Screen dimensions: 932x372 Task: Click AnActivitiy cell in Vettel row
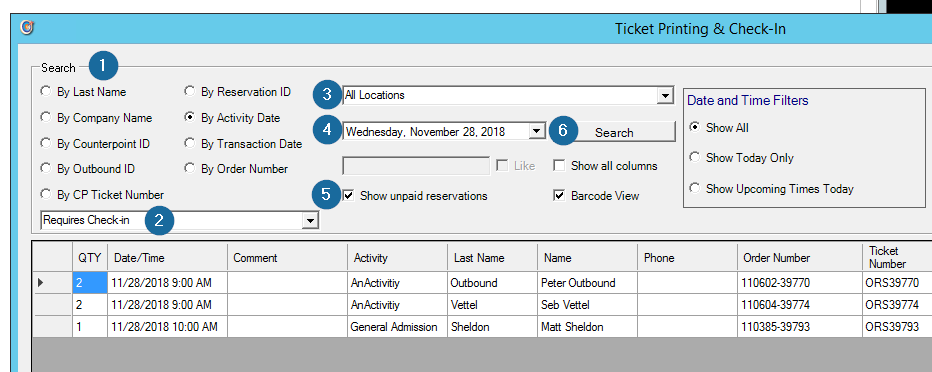pos(398,305)
